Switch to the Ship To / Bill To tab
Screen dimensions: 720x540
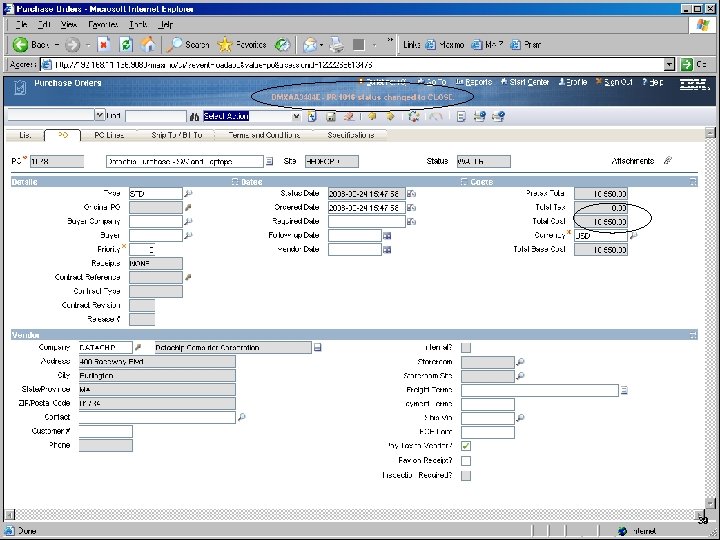tap(177, 135)
